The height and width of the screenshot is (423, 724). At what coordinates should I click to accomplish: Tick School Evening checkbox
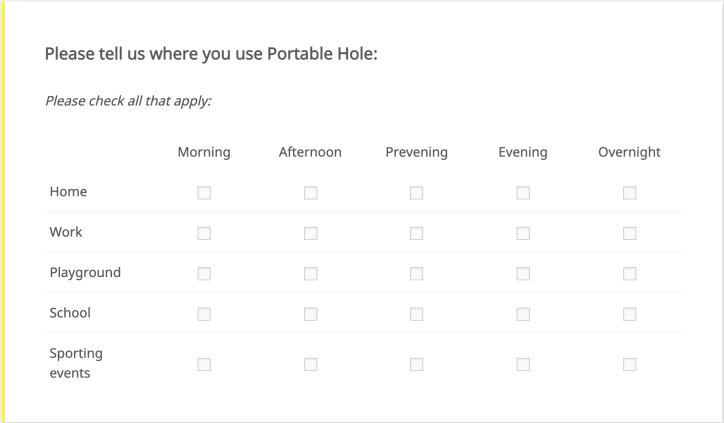pos(523,314)
